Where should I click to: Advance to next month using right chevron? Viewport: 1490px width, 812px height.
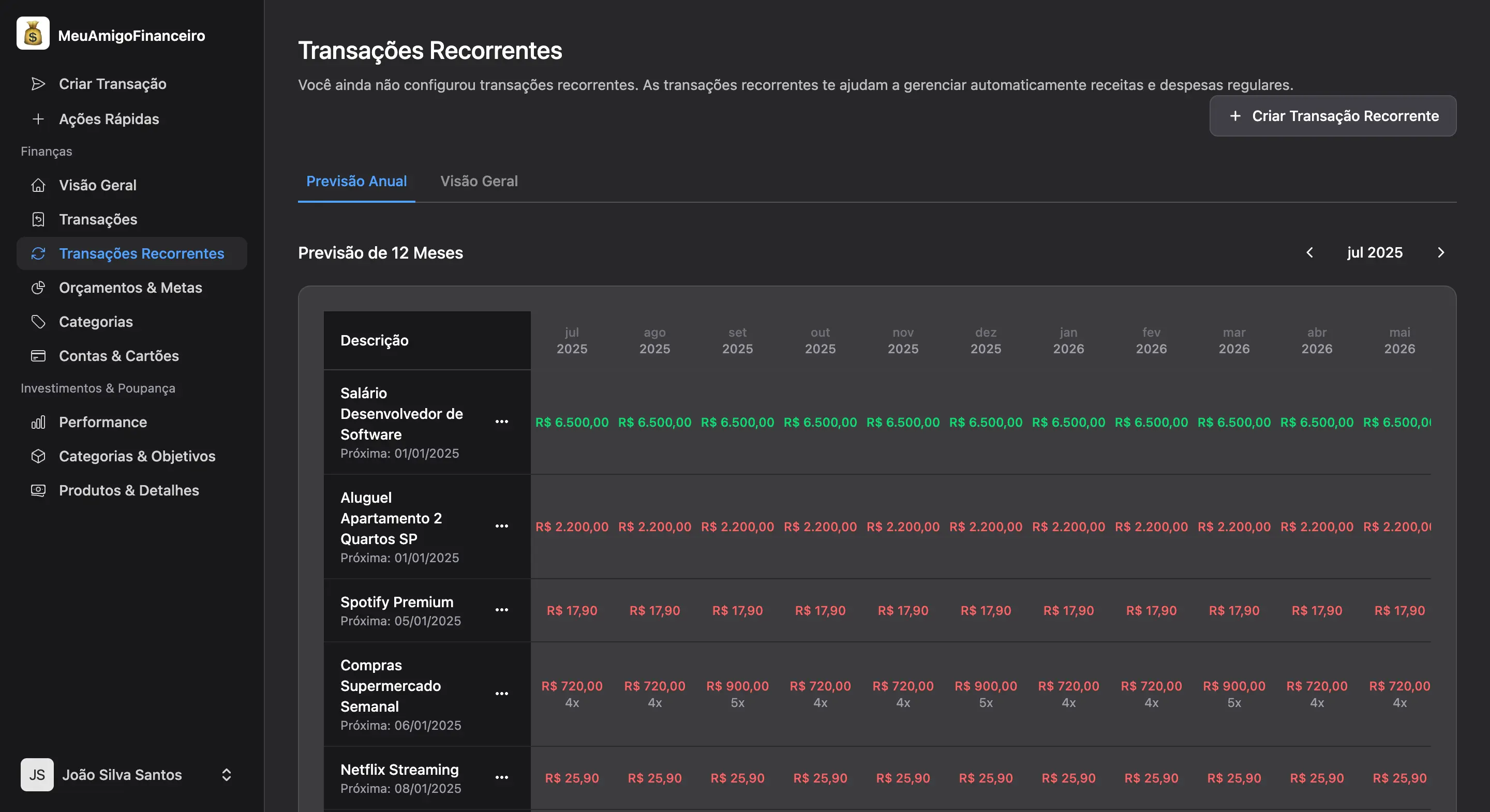[1441, 253]
